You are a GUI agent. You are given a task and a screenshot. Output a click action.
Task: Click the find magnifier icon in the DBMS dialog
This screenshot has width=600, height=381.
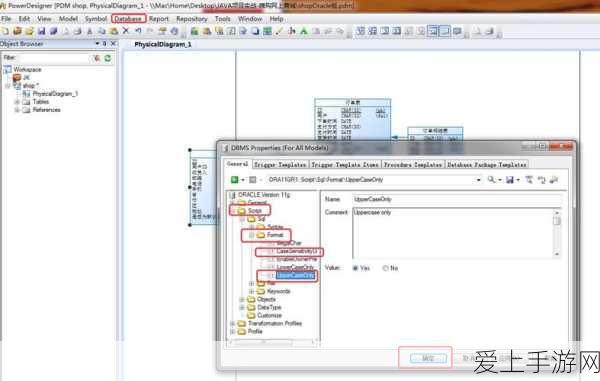pos(491,179)
